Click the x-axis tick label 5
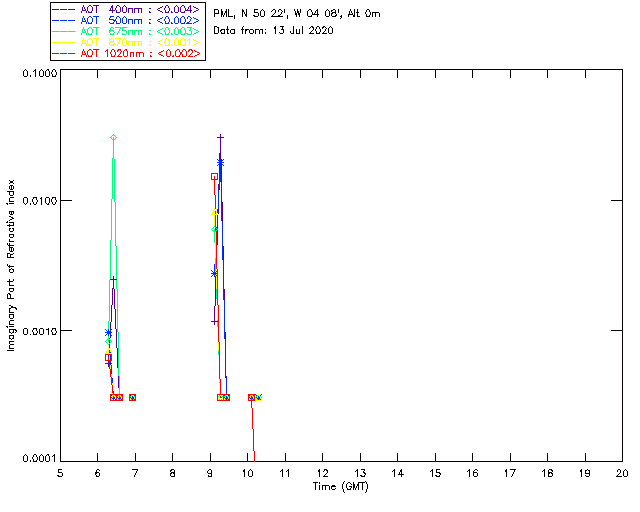The image size is (640, 512). coord(60,473)
